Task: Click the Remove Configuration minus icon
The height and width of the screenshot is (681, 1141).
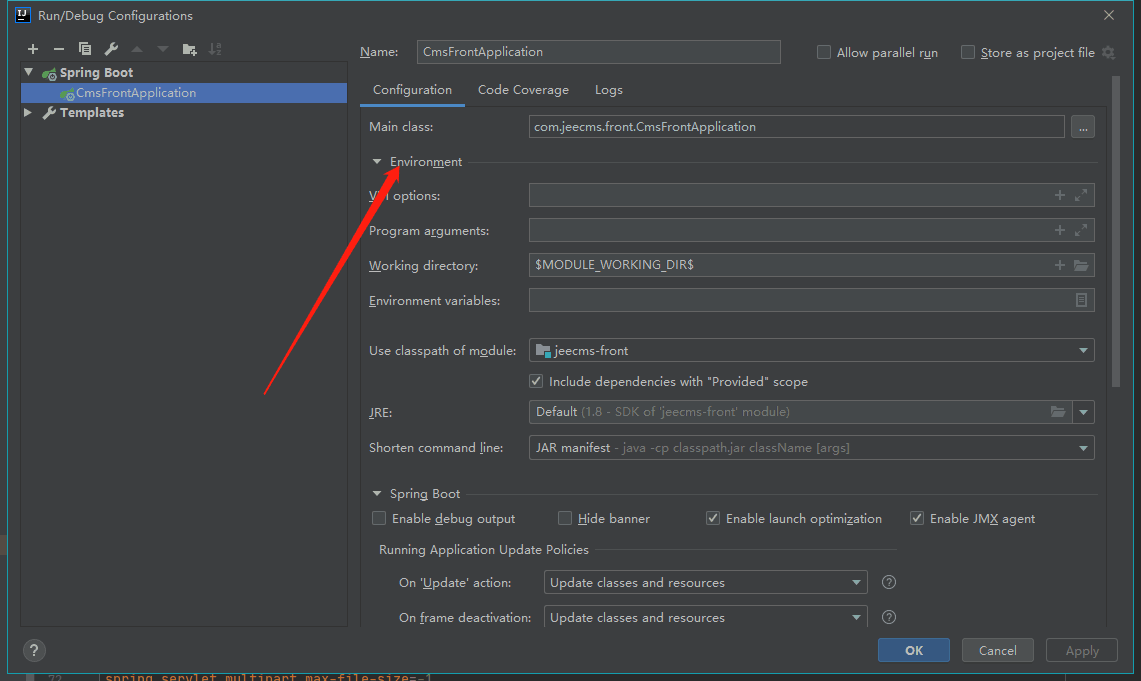Action: coord(59,49)
